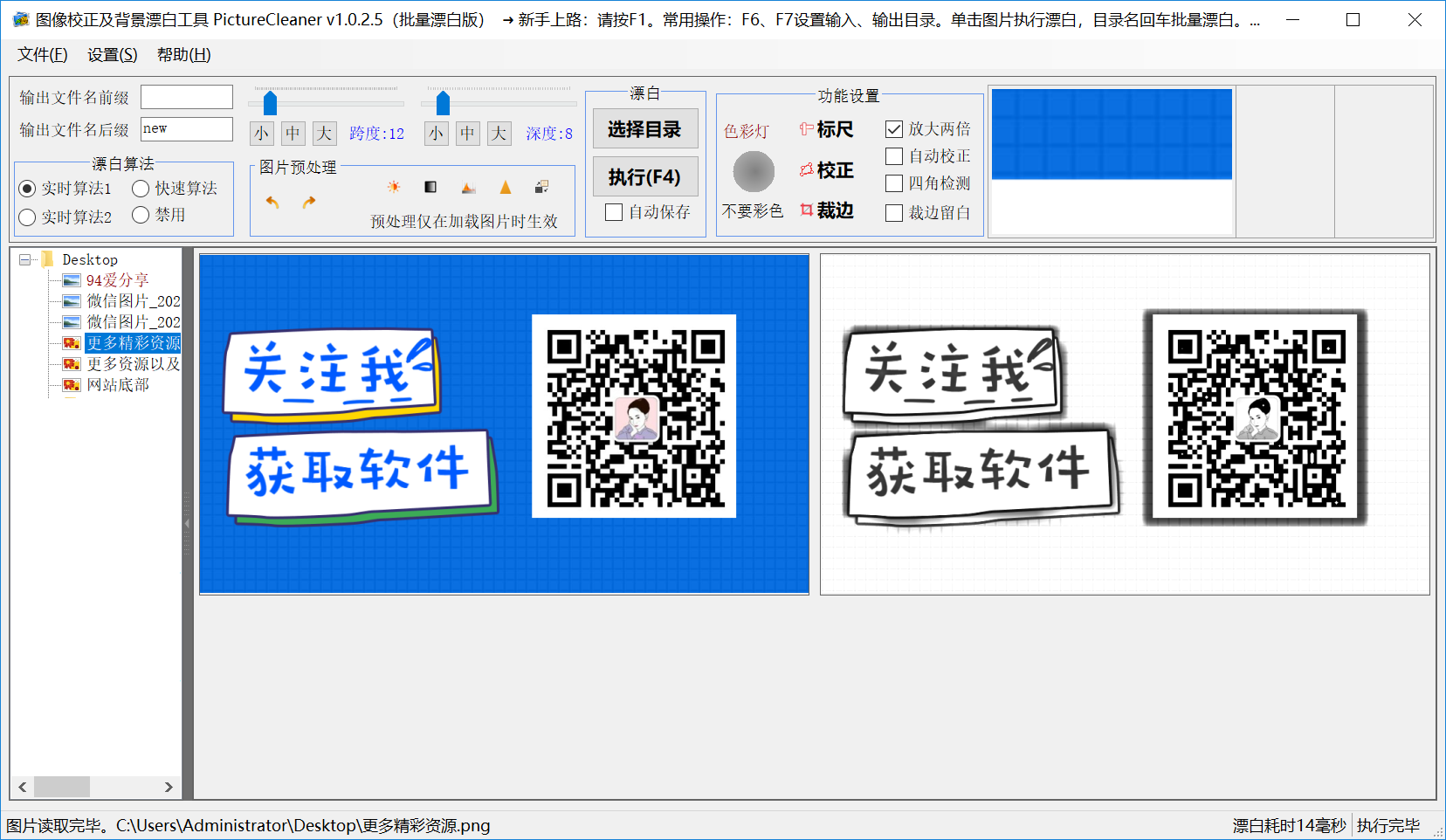The height and width of the screenshot is (840, 1446).
Task: Set 深度 to 中
Action: tap(467, 134)
